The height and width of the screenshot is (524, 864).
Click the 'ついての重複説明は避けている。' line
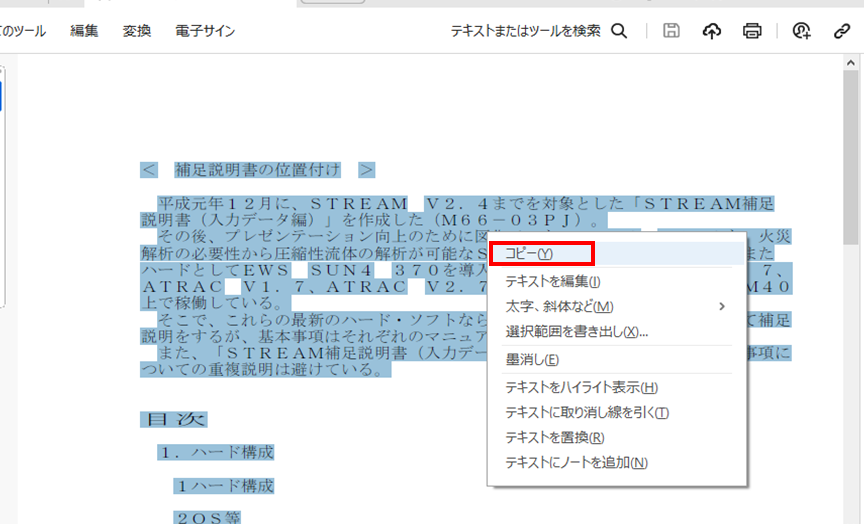(x=266, y=369)
